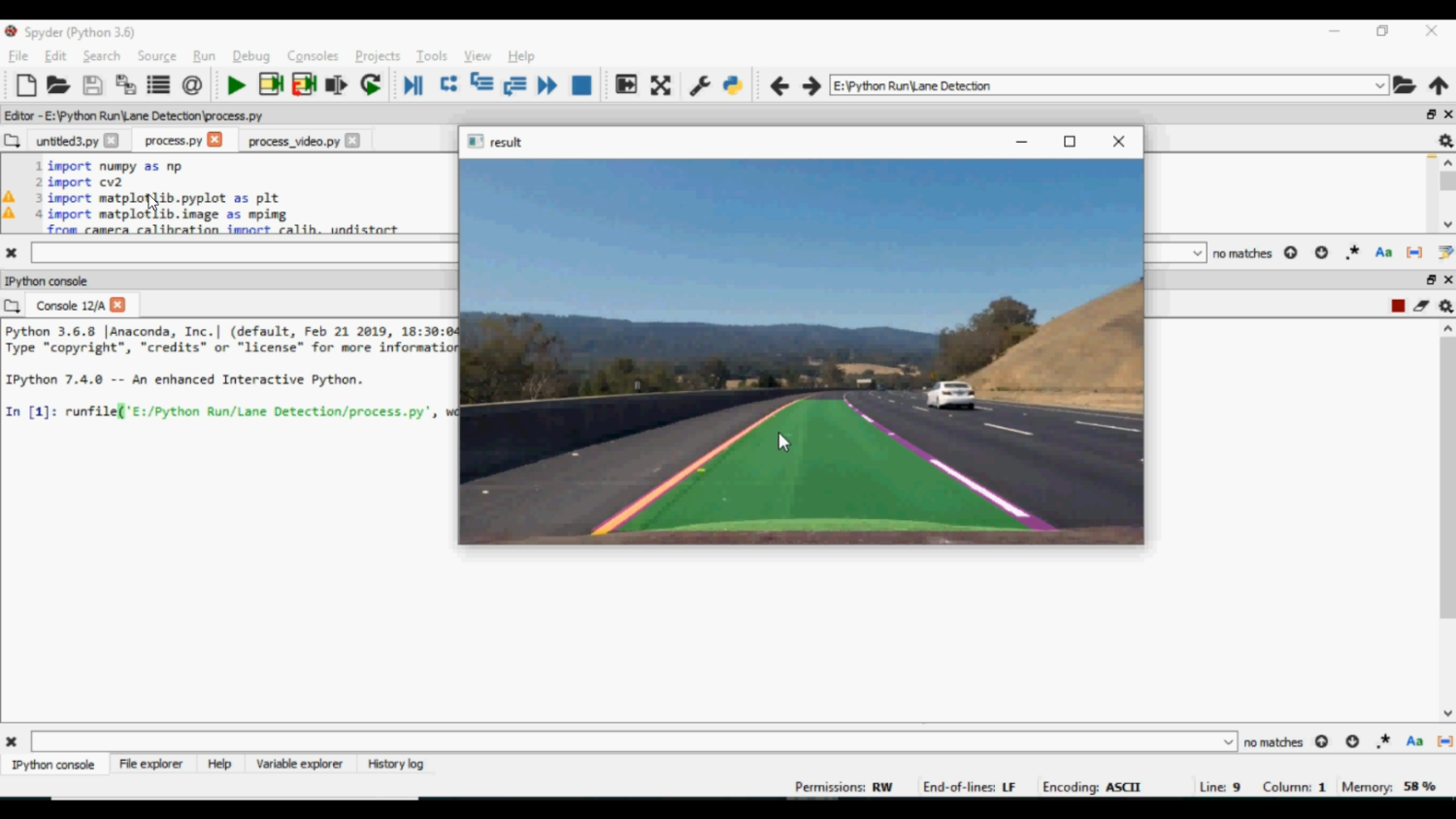
Task: Click the Run current cell icon
Action: (271, 85)
